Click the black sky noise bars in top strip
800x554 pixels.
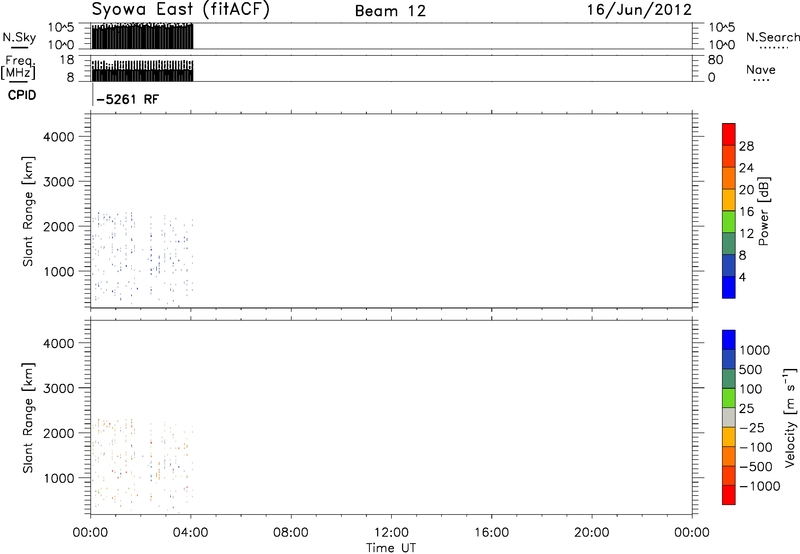point(142,36)
